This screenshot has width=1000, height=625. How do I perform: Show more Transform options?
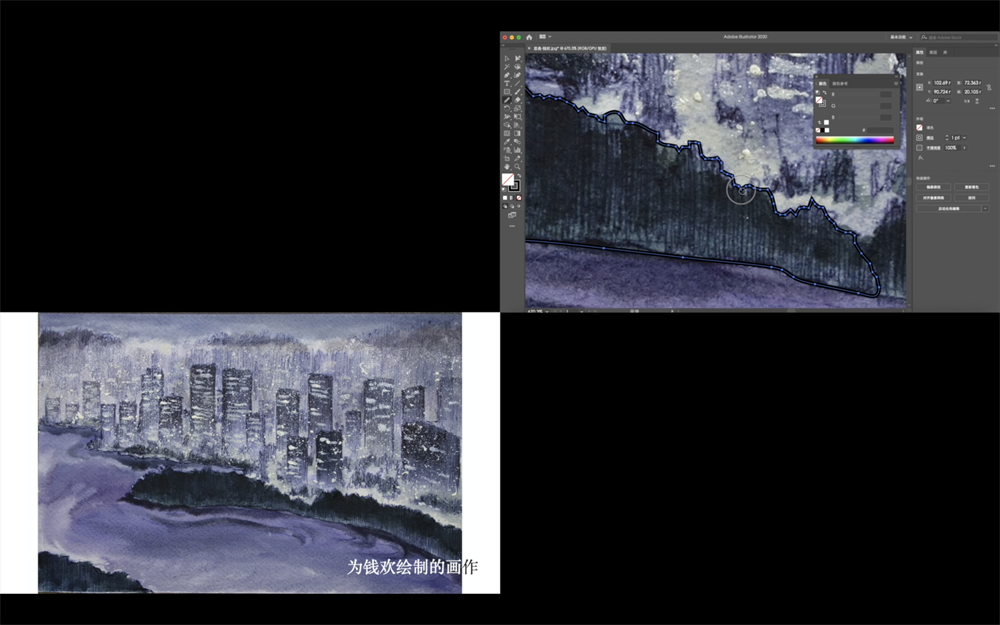992,109
